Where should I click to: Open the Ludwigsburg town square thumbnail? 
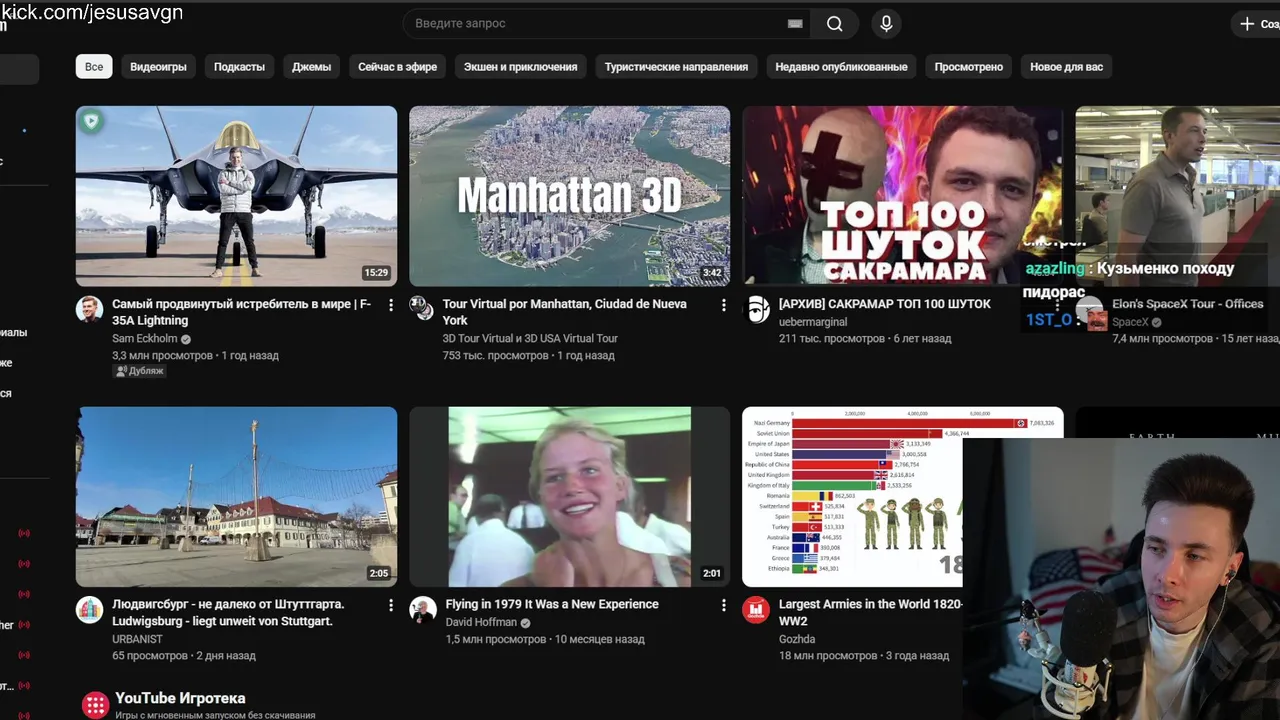pos(236,496)
